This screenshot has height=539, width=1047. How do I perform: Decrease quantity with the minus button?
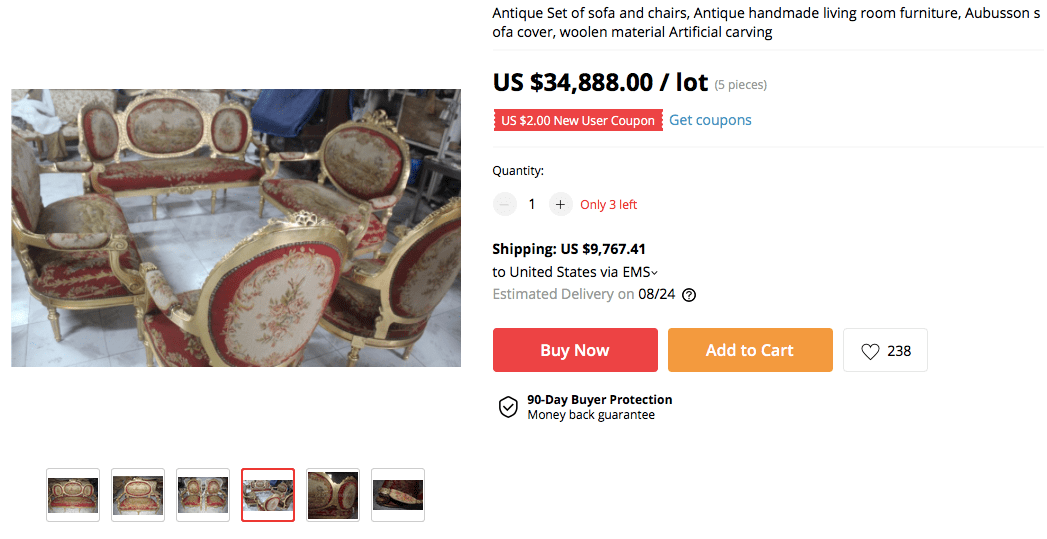(505, 204)
